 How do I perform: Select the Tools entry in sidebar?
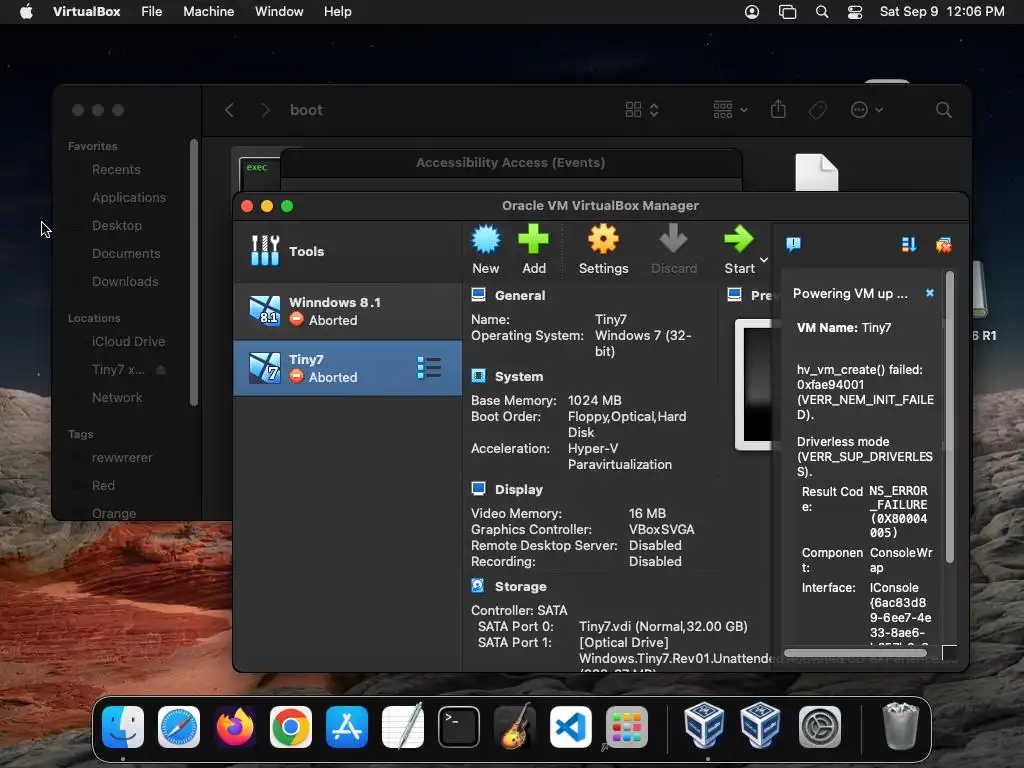click(347, 251)
